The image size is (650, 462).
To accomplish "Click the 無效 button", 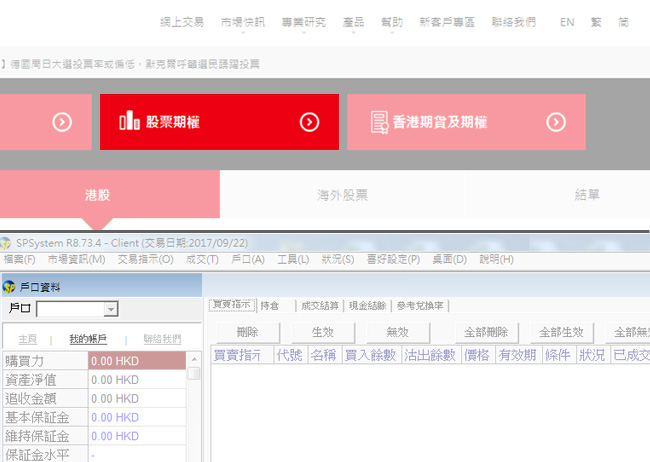I will (x=398, y=332).
